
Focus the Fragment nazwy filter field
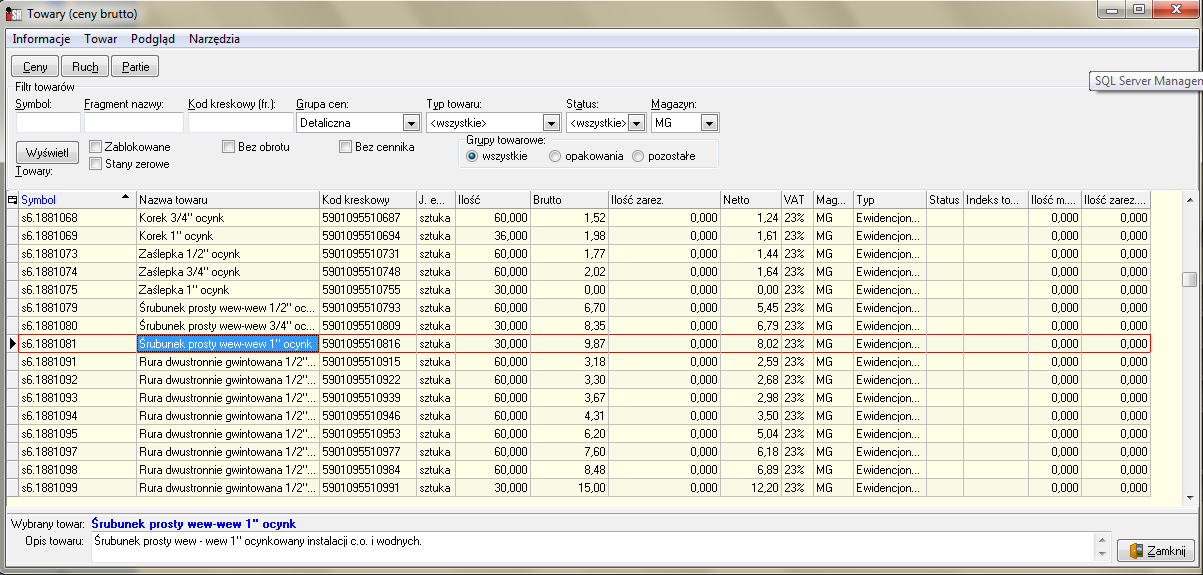[x=134, y=122]
